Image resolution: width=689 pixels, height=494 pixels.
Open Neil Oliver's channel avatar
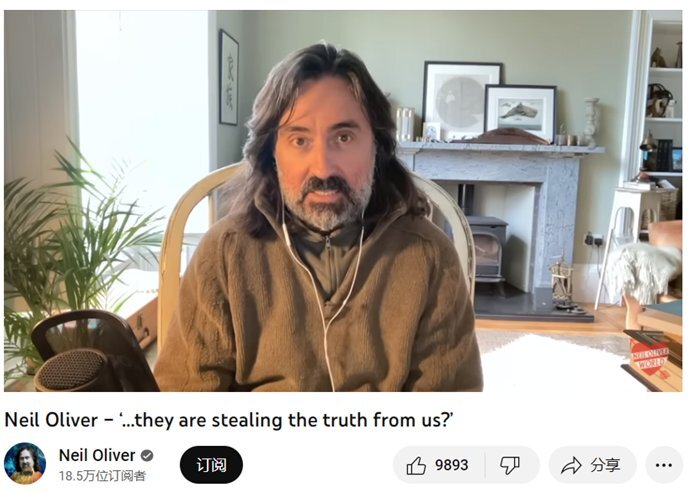coord(25,463)
